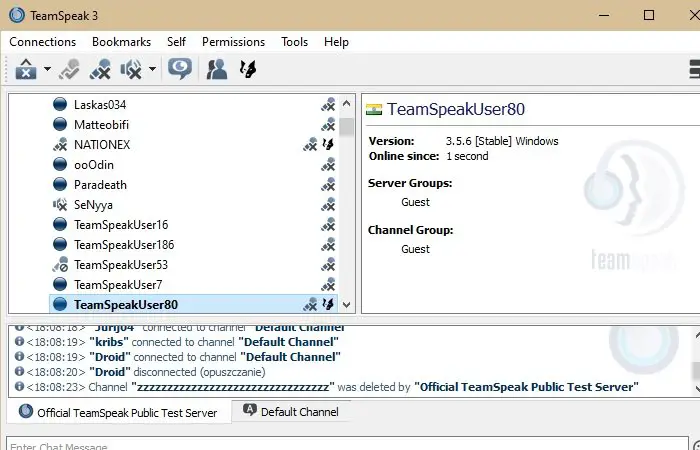This screenshot has width=700, height=450.
Task: Open the Tools menu
Action: point(295,42)
